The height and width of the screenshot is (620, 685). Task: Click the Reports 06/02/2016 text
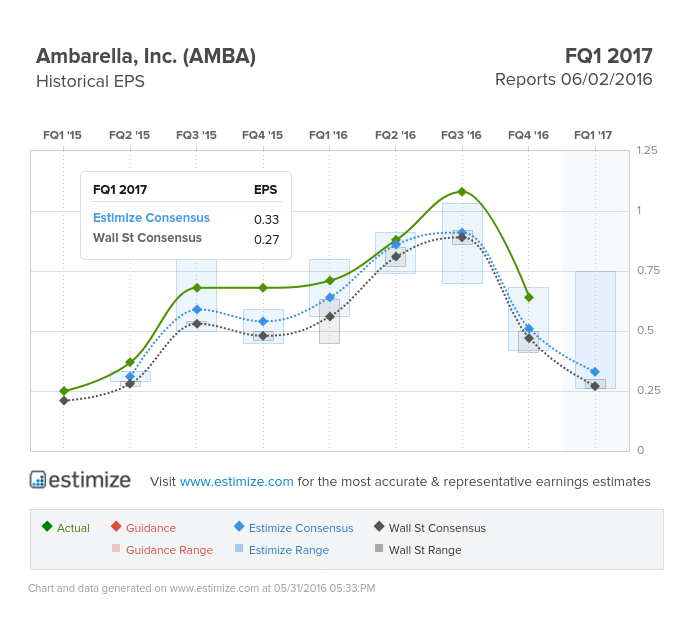click(x=574, y=80)
